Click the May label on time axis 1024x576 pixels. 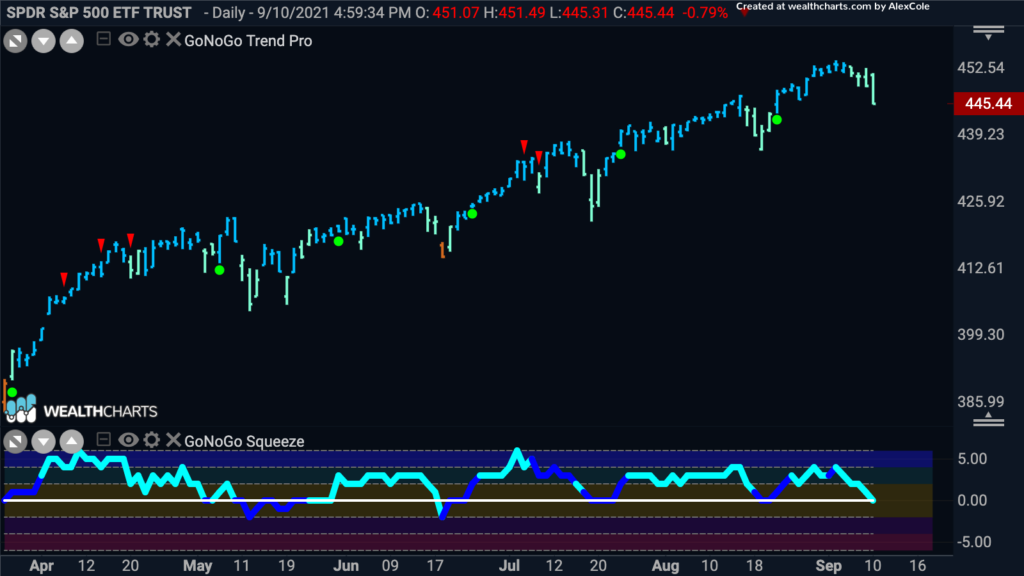tap(197, 566)
